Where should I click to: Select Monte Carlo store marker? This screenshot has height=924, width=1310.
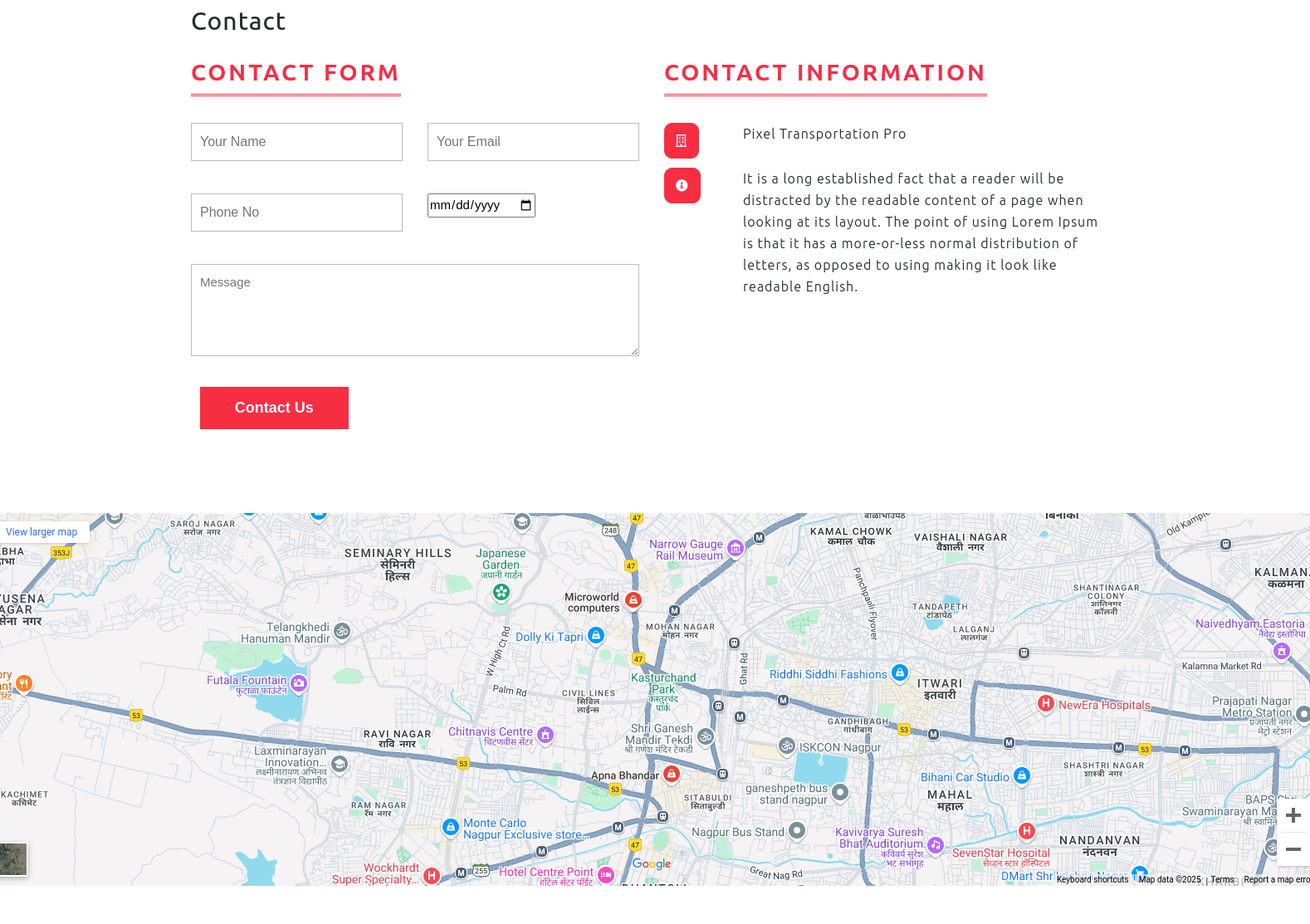coord(451,827)
